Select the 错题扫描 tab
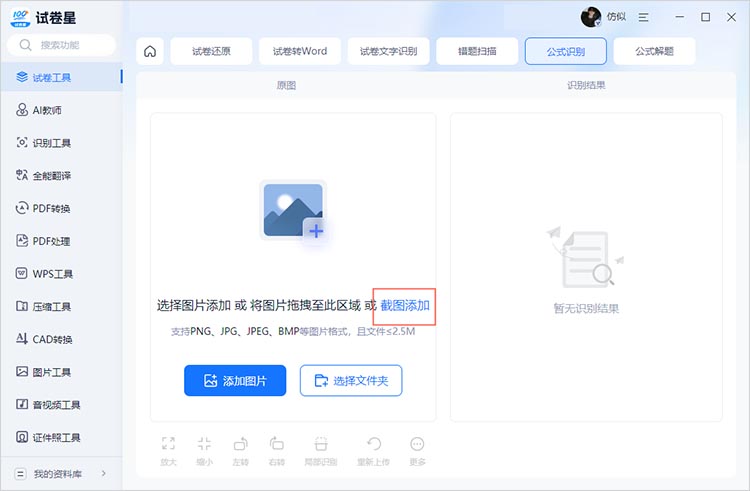Viewport: 750px width, 491px height. tap(477, 51)
